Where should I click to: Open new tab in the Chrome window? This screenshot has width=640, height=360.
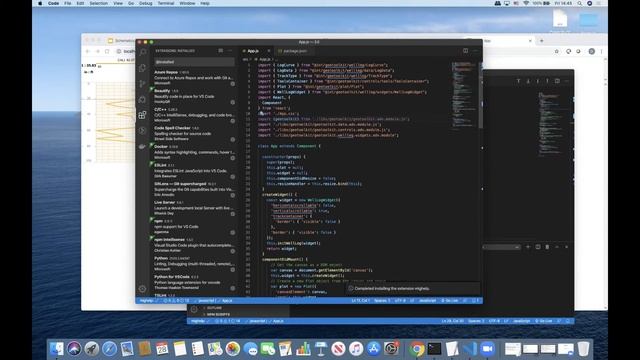(x=542, y=41)
